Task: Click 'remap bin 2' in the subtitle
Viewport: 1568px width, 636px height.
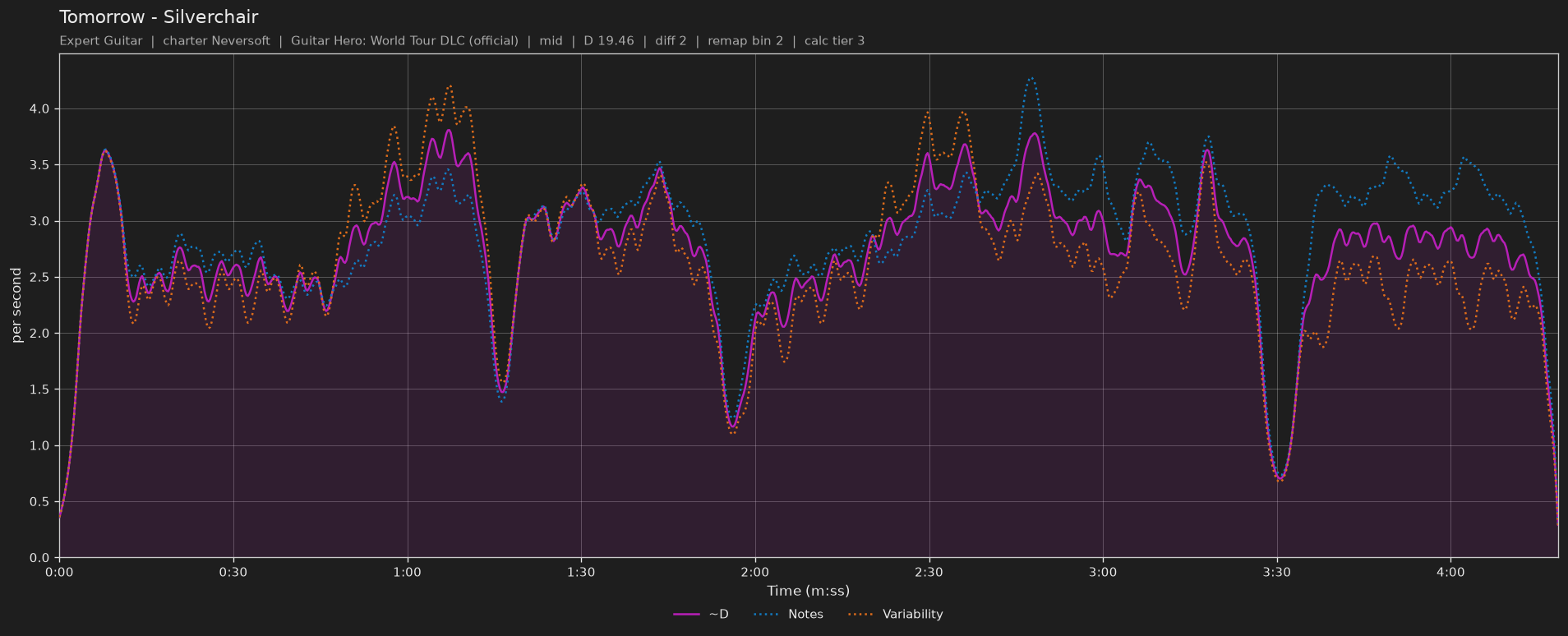Action: click(x=745, y=41)
